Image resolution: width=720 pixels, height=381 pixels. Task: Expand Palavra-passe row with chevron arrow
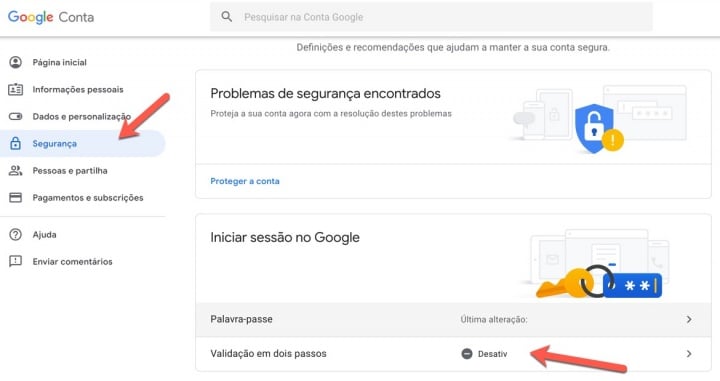[689, 319]
